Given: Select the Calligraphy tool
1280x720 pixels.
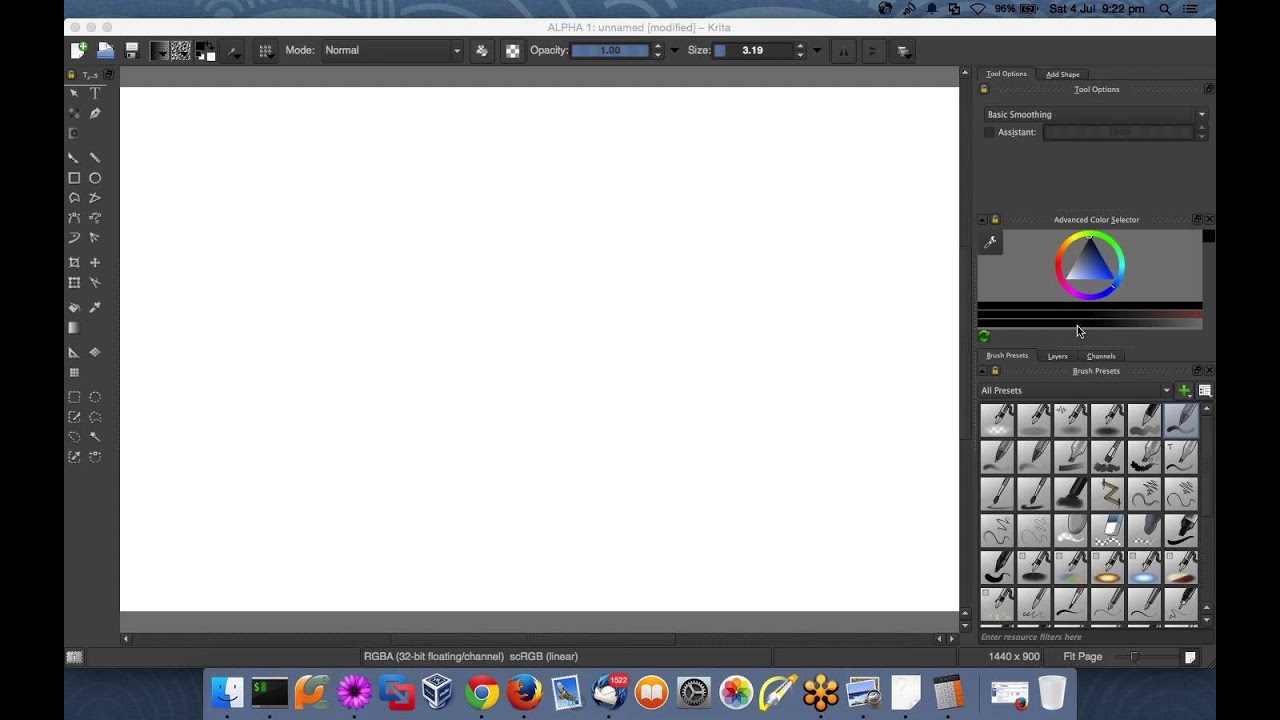Looking at the screenshot, I should (95, 114).
